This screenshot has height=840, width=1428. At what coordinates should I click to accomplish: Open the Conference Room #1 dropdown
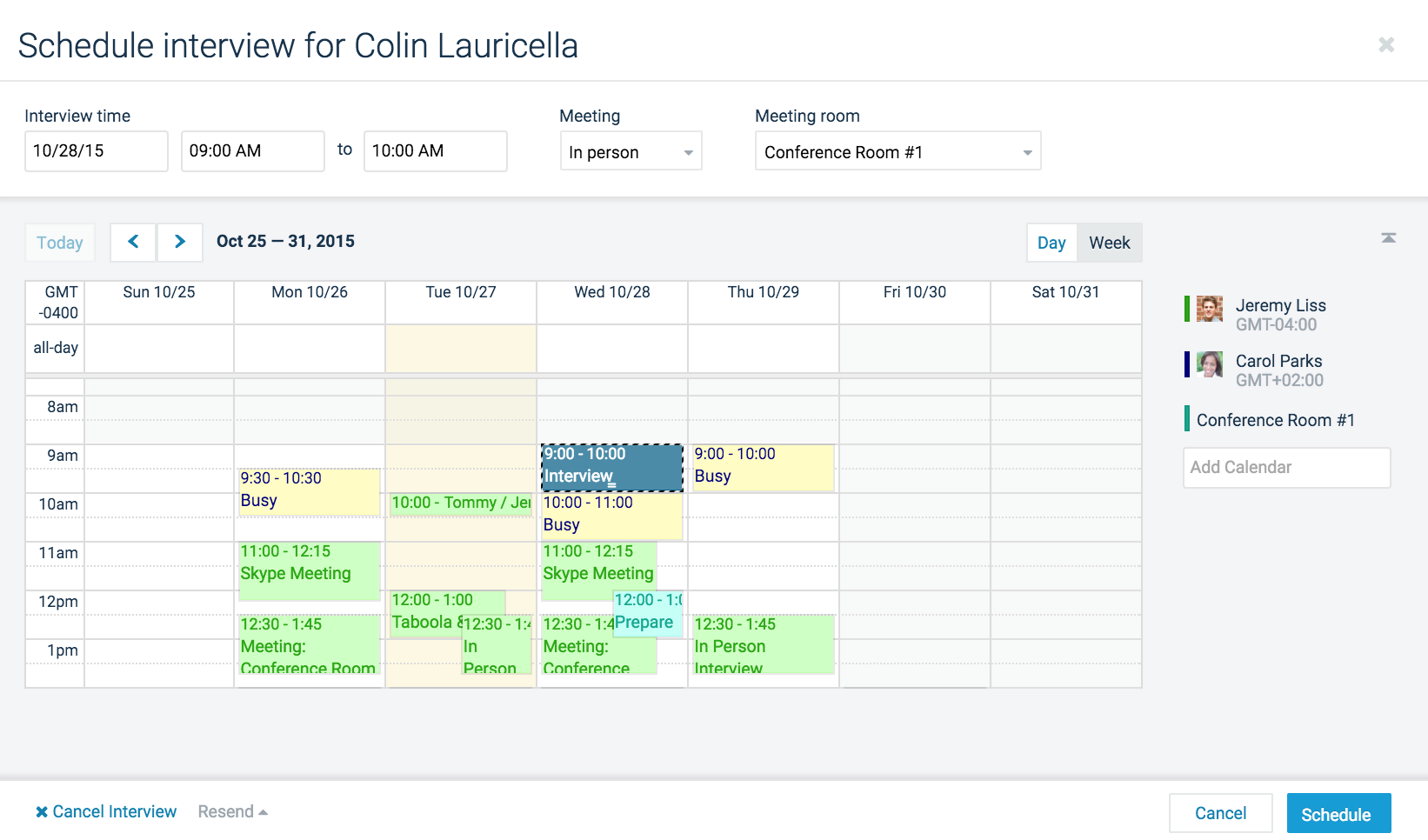[897, 151]
